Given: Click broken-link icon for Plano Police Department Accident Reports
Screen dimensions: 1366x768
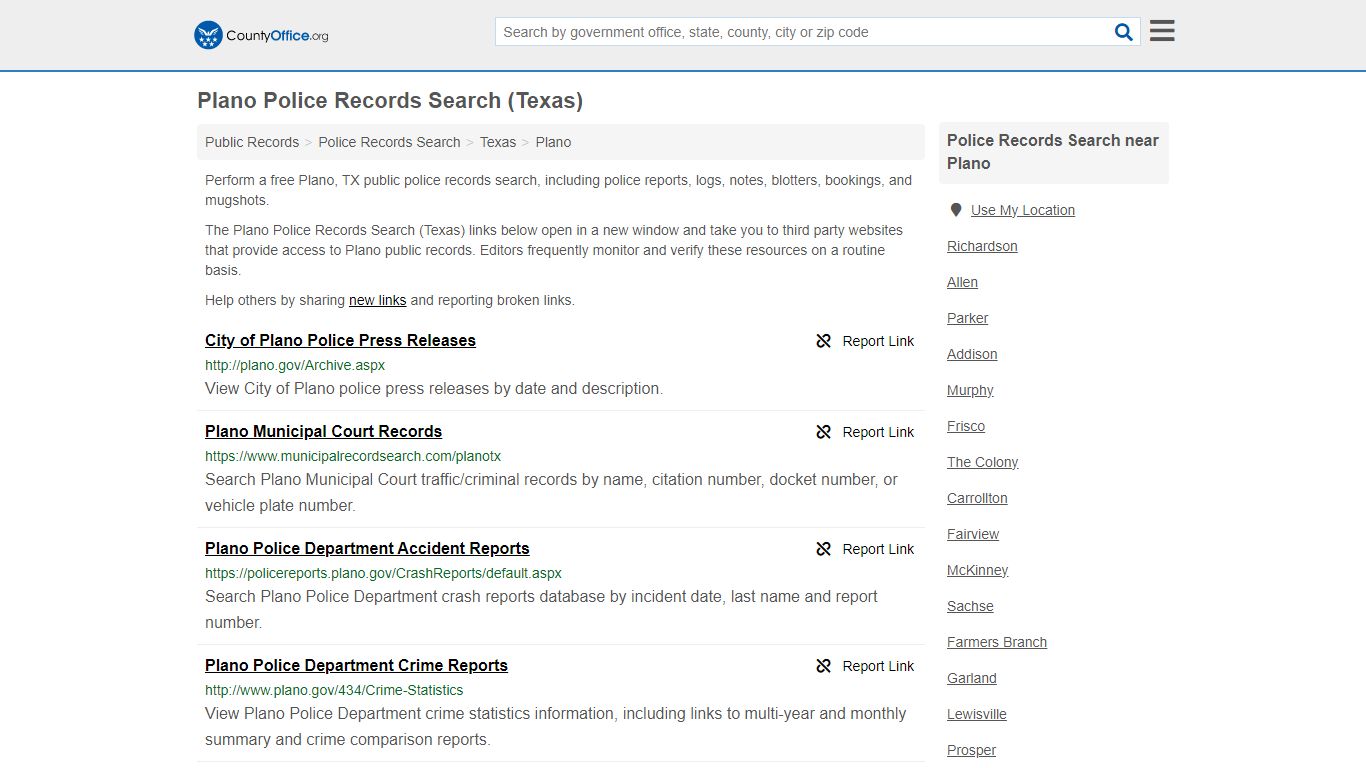Looking at the screenshot, I should pos(824,549).
